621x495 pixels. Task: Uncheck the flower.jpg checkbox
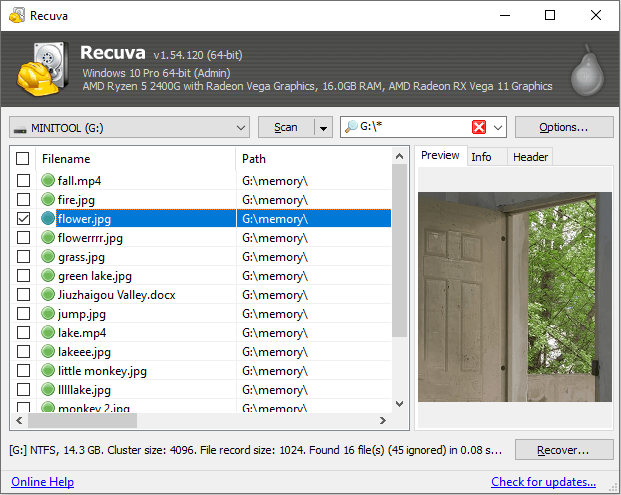pyautogui.click(x=23, y=219)
